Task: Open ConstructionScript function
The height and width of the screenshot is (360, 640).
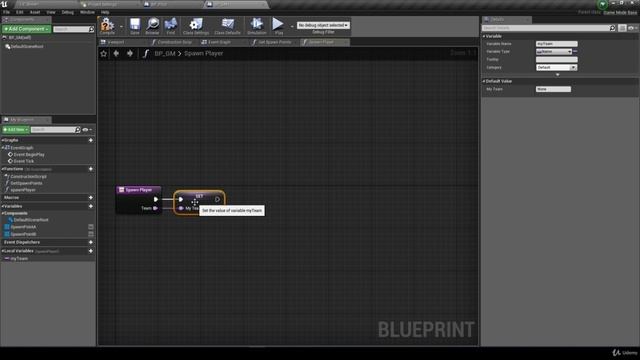Action: tap(28, 177)
